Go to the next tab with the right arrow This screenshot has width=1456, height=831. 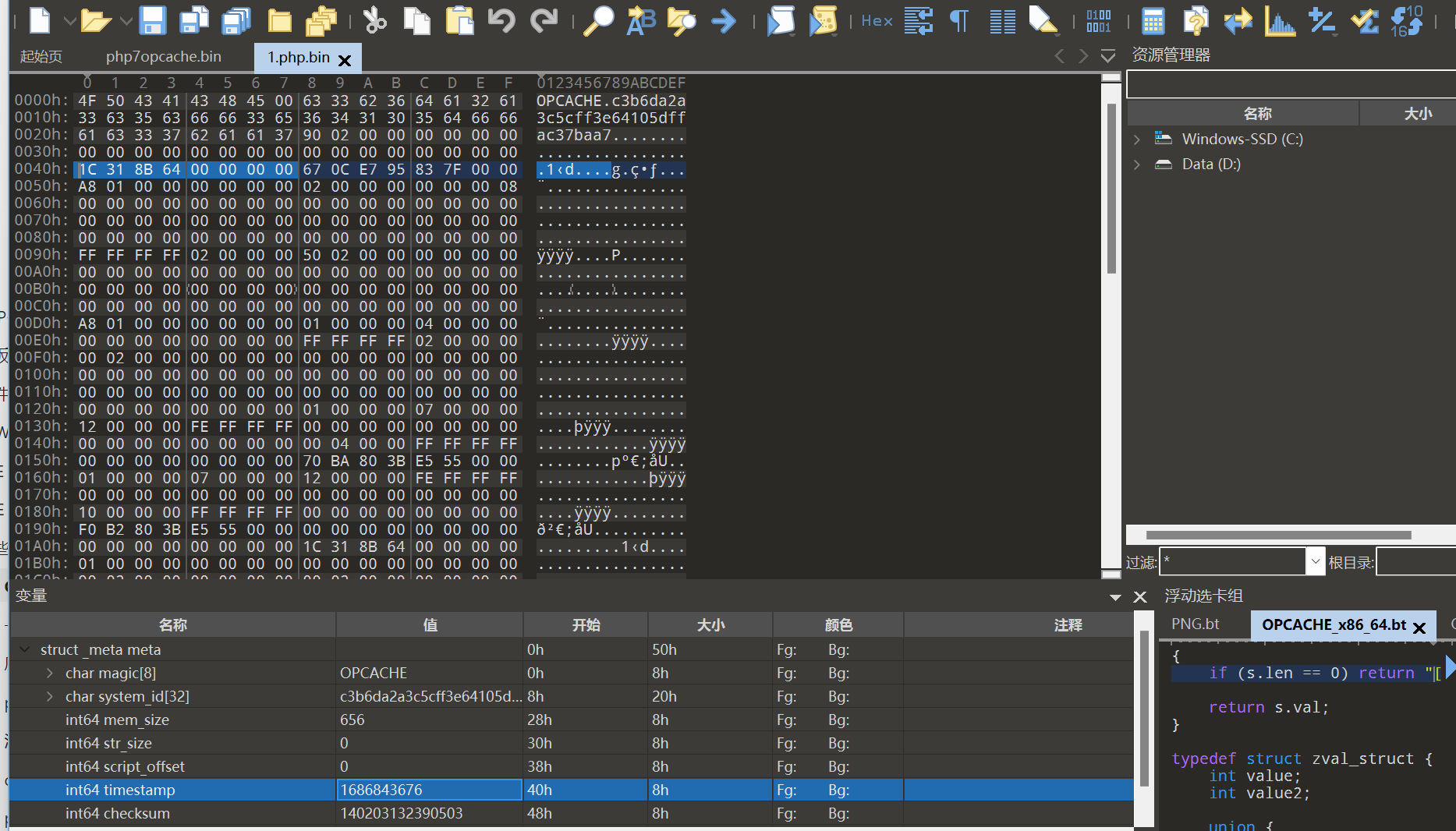(x=1083, y=56)
